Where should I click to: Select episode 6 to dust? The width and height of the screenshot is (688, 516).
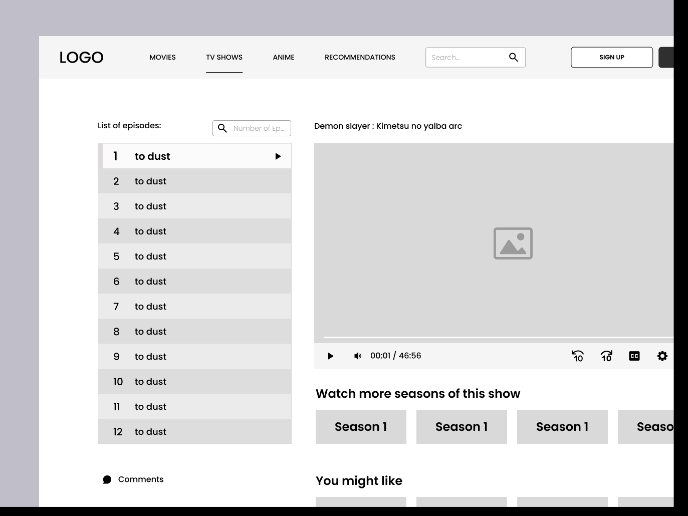coord(195,281)
